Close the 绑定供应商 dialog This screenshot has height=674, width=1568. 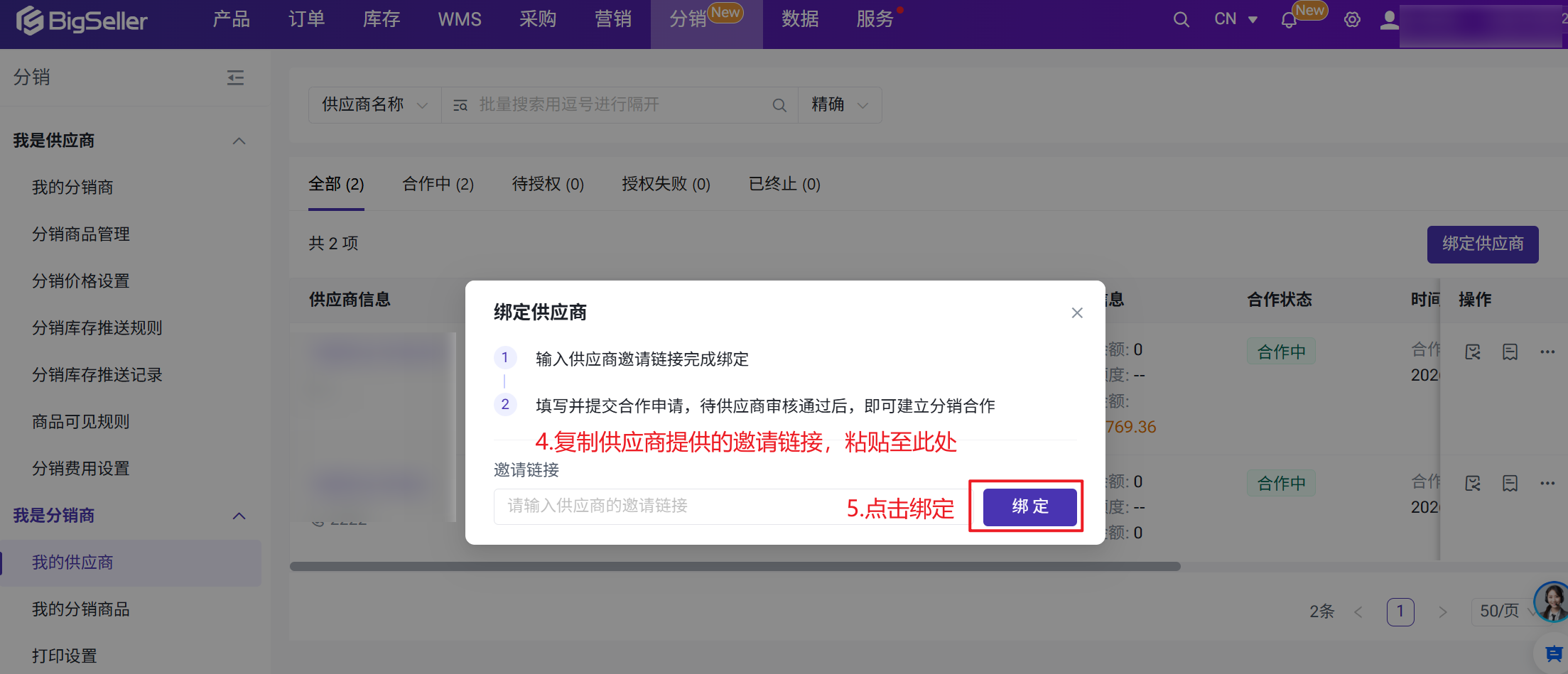tap(1077, 312)
